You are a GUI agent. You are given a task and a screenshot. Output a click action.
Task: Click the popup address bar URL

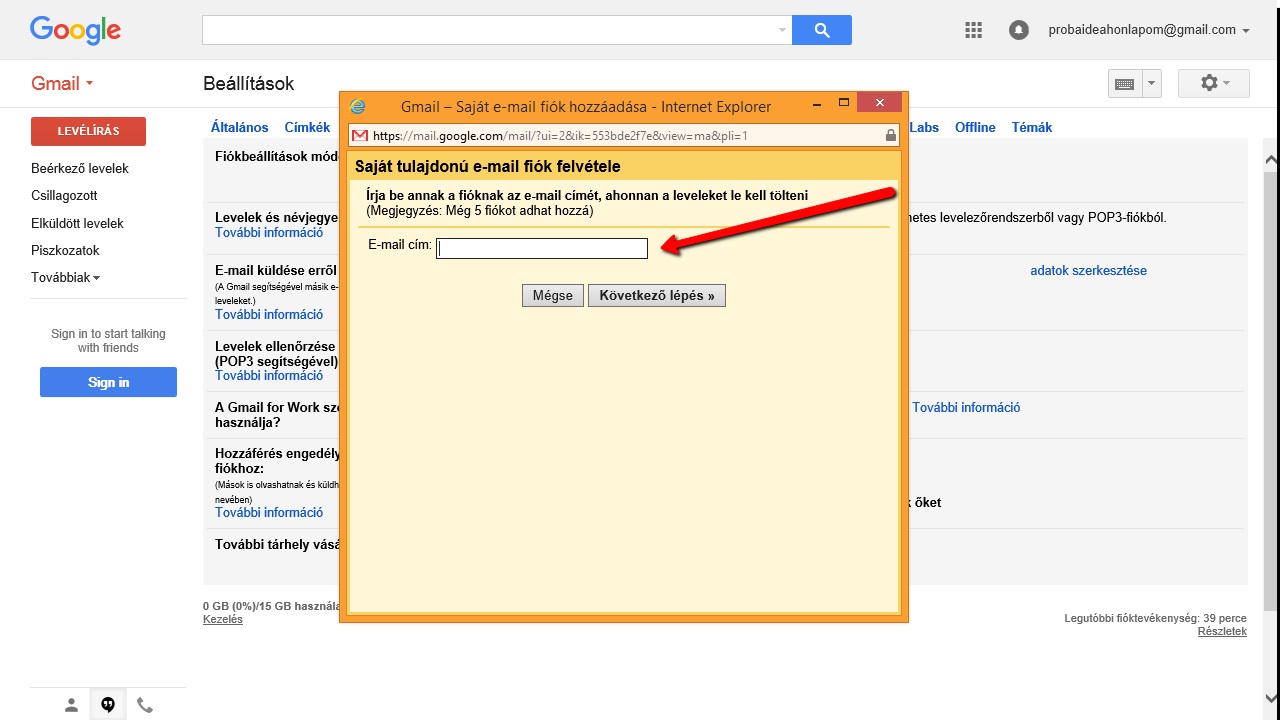pyautogui.click(x=560, y=135)
